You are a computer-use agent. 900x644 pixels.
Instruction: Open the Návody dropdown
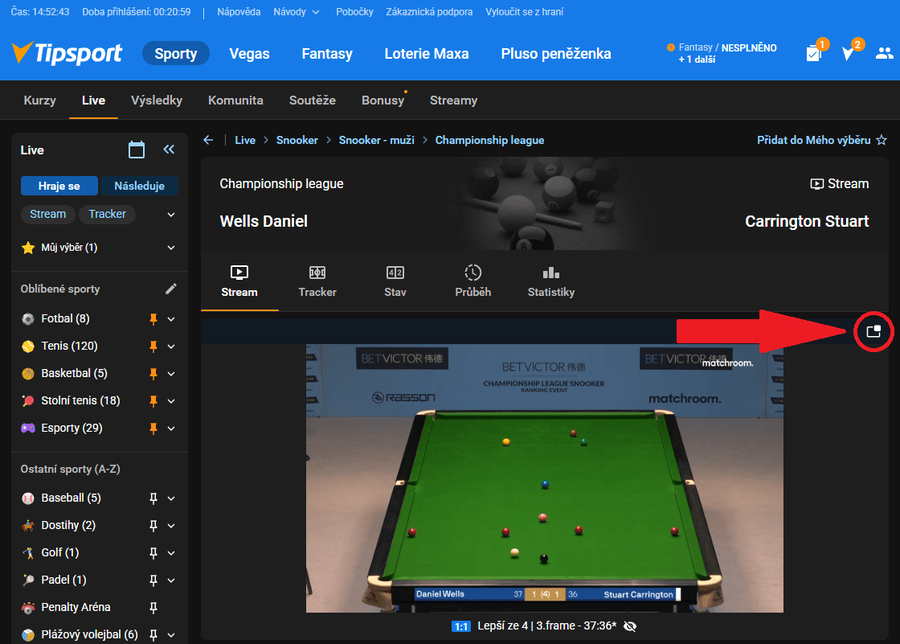(x=296, y=11)
